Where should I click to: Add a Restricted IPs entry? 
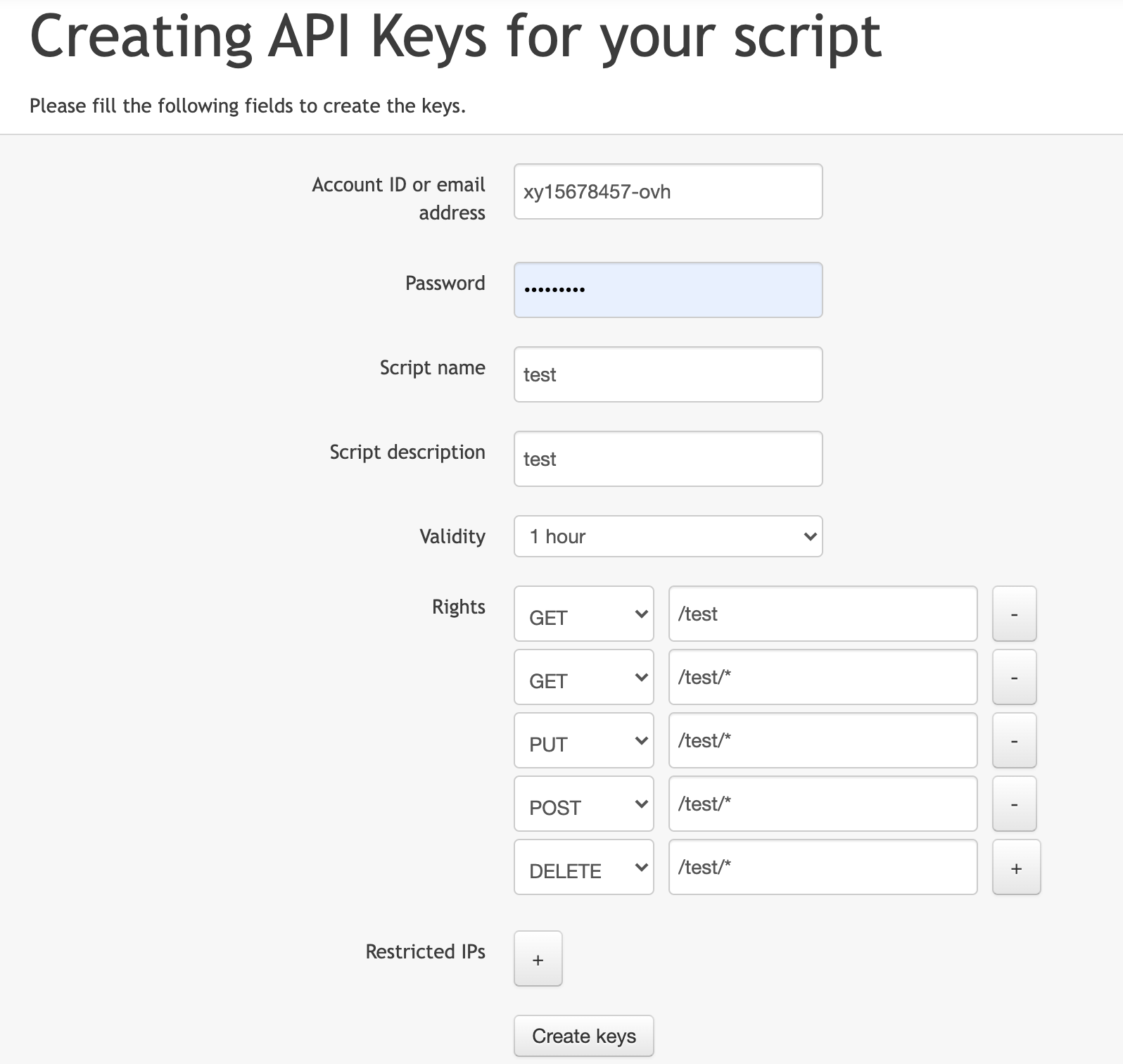pyautogui.click(x=538, y=958)
